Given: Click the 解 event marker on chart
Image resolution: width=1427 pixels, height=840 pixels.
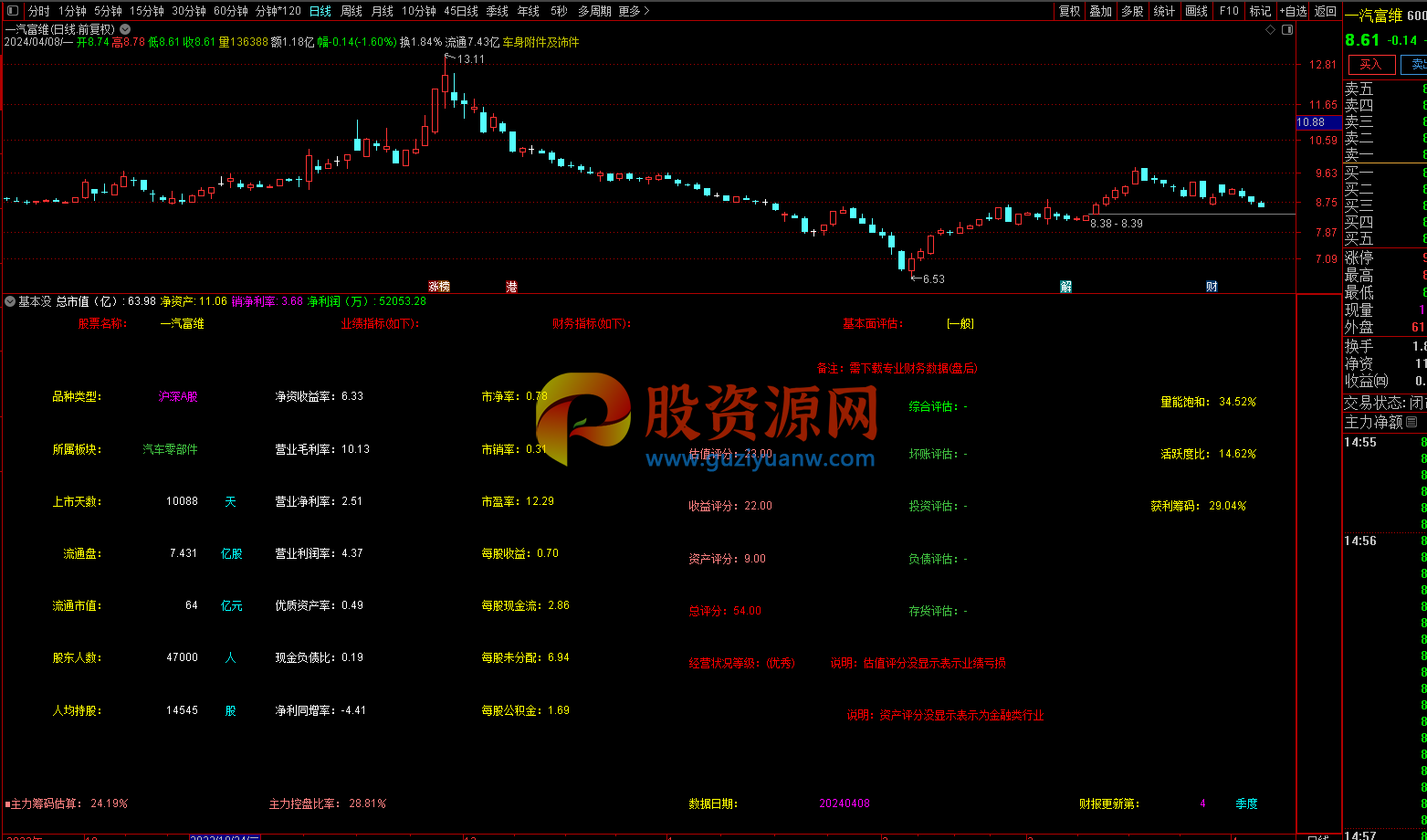Looking at the screenshot, I should tap(1065, 287).
